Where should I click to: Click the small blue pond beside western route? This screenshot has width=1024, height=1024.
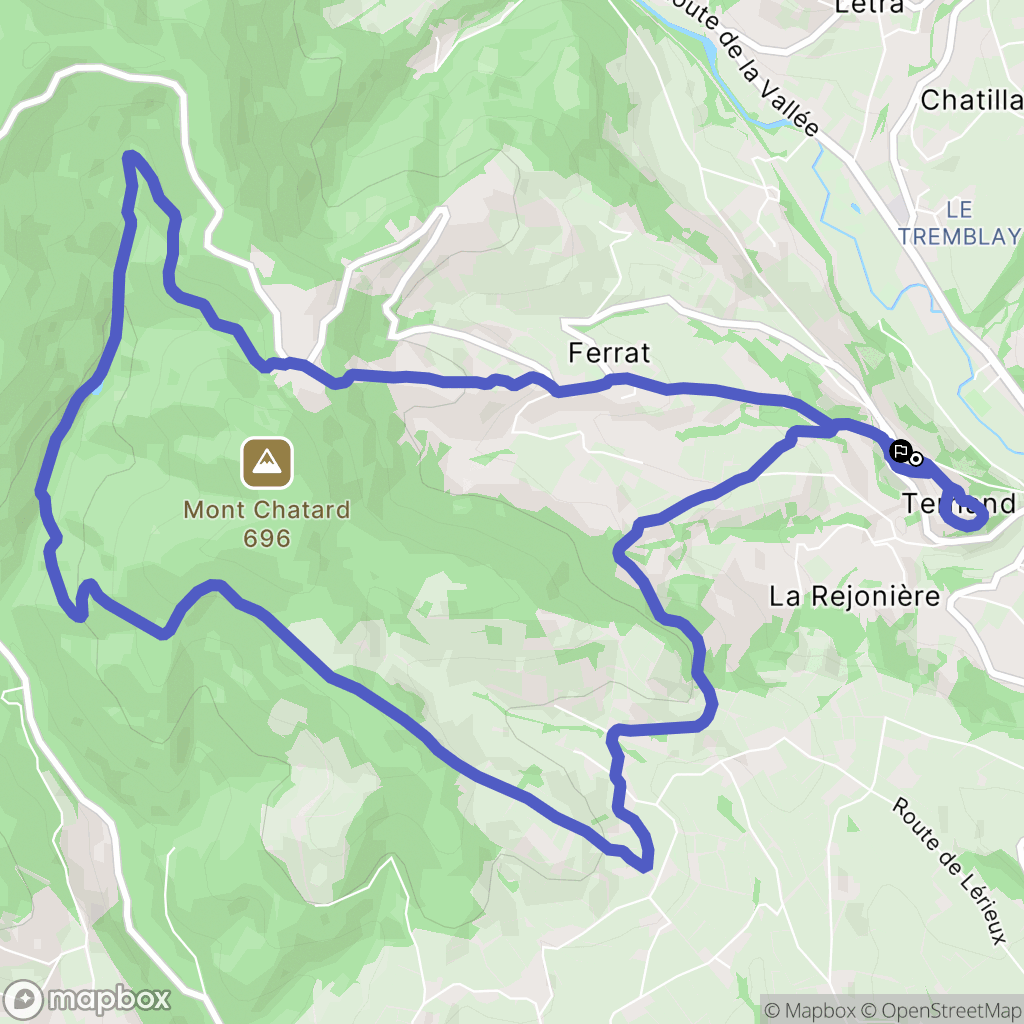click(x=97, y=389)
